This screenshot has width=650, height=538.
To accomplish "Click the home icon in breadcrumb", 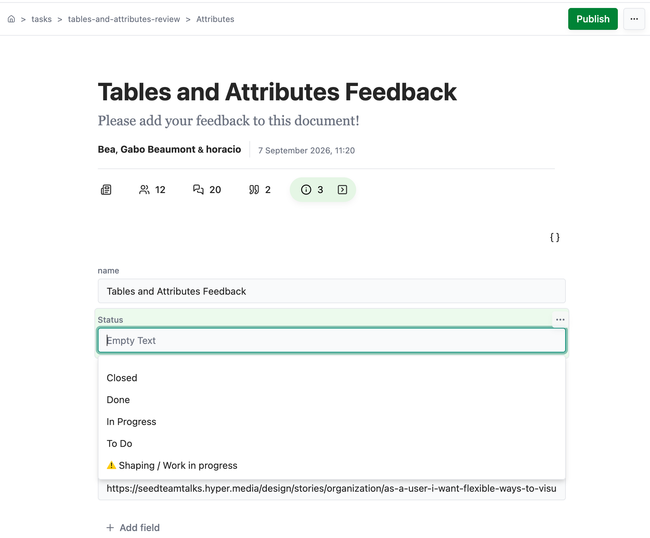I will click(x=11, y=19).
